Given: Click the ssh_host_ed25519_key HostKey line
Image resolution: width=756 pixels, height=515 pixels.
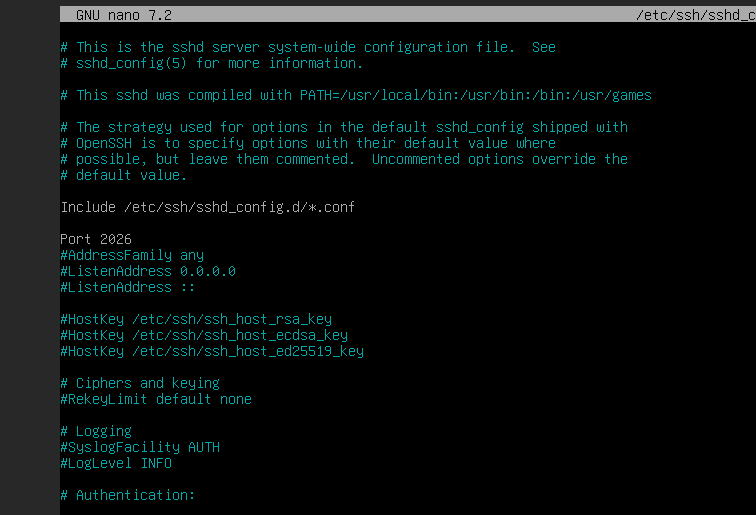Looking at the screenshot, I should (x=212, y=351).
